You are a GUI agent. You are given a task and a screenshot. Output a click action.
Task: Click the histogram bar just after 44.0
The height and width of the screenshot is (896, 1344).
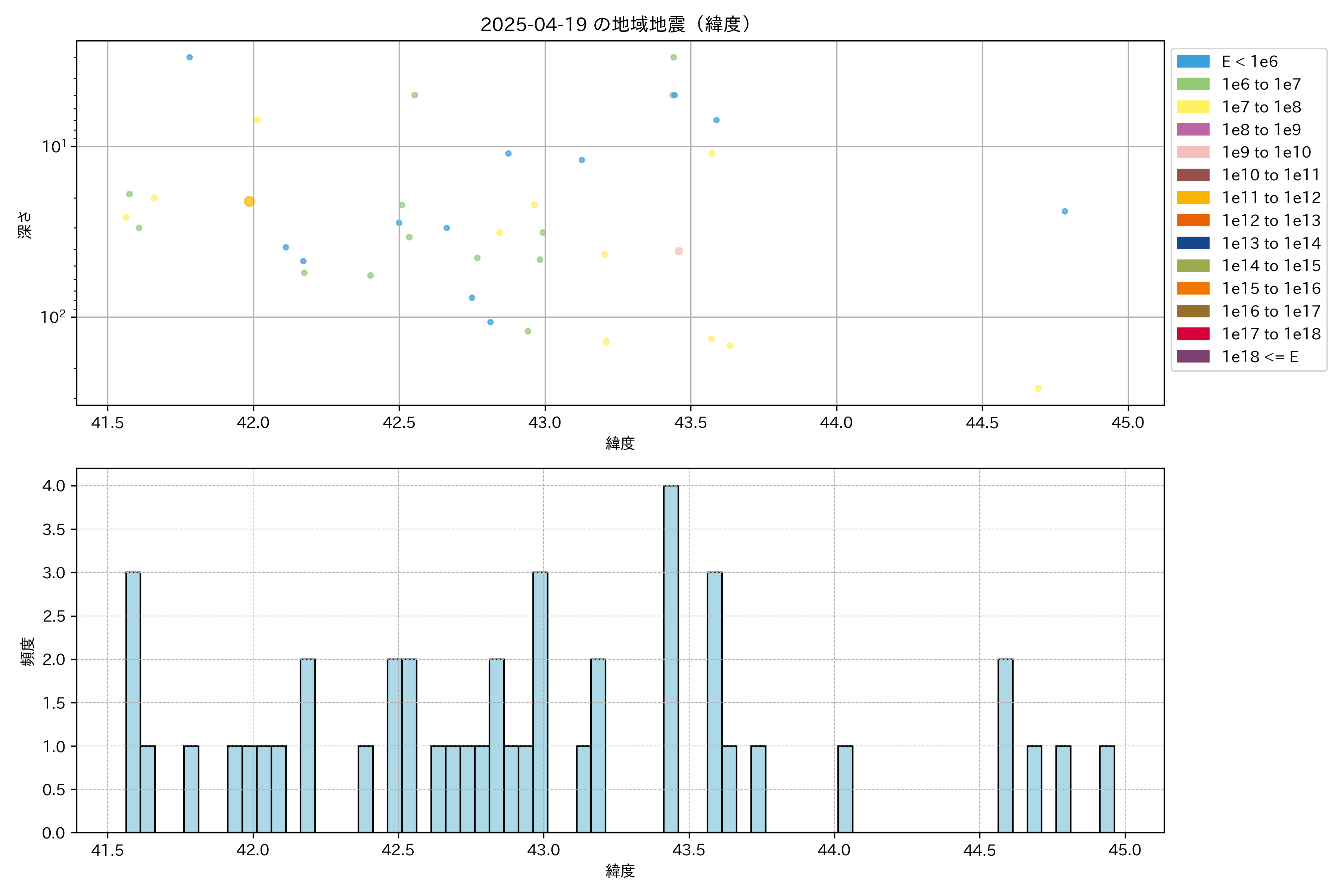tap(845, 788)
